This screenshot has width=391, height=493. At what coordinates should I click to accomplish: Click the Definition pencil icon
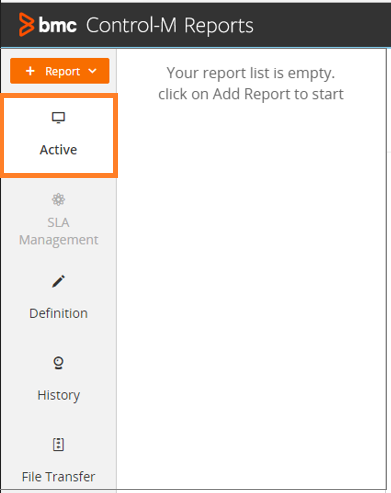58,281
